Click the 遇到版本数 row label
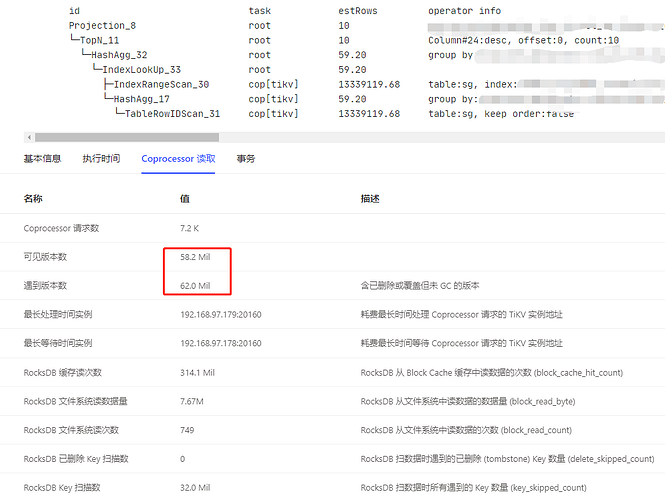665x500 pixels. pyautogui.click(x=45, y=285)
